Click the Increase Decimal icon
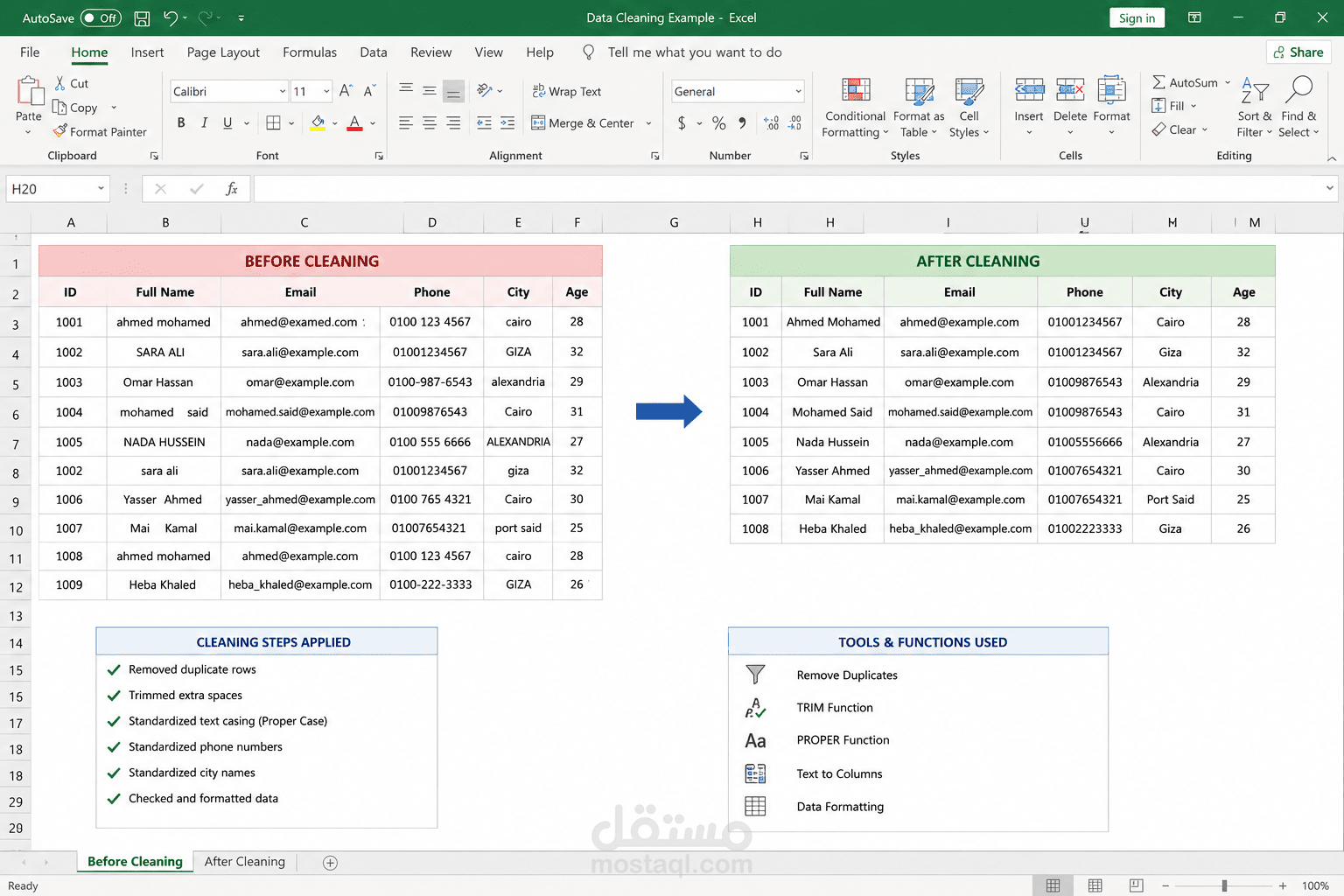Viewport: 1344px width, 896px height. click(771, 123)
